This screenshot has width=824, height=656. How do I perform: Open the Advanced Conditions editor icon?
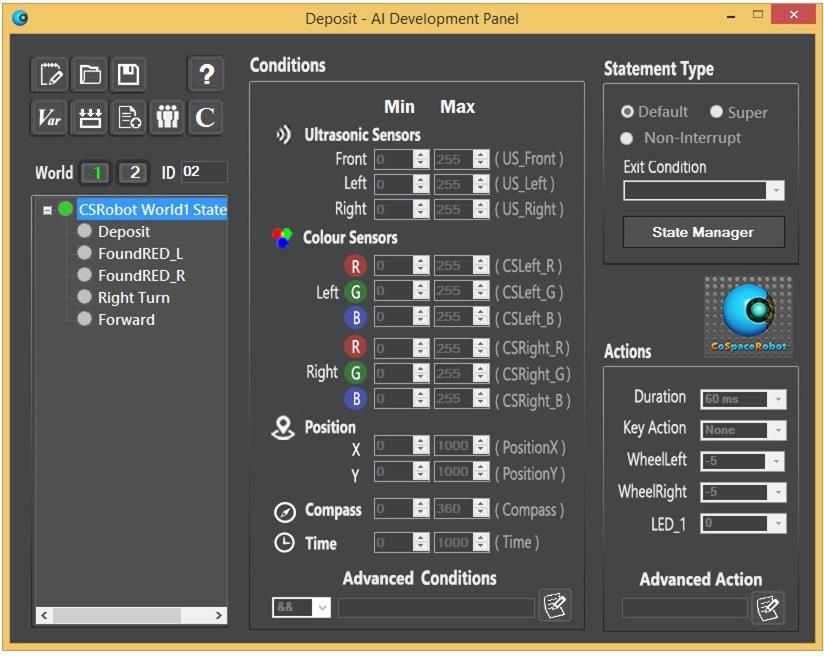coord(554,606)
